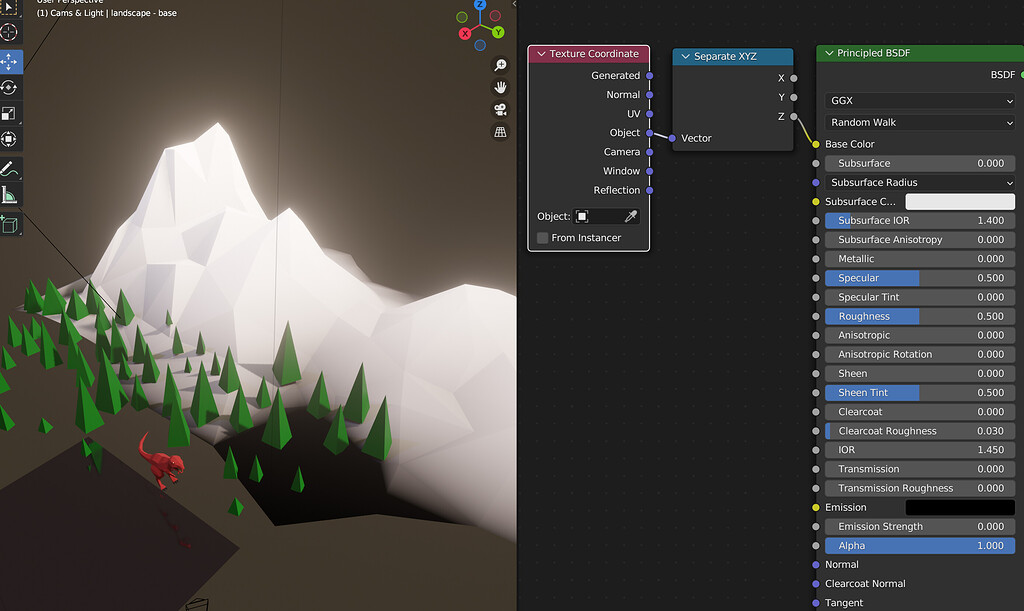The height and width of the screenshot is (611, 1024).
Task: Click the Subsurface IOR field
Action: click(x=920, y=221)
